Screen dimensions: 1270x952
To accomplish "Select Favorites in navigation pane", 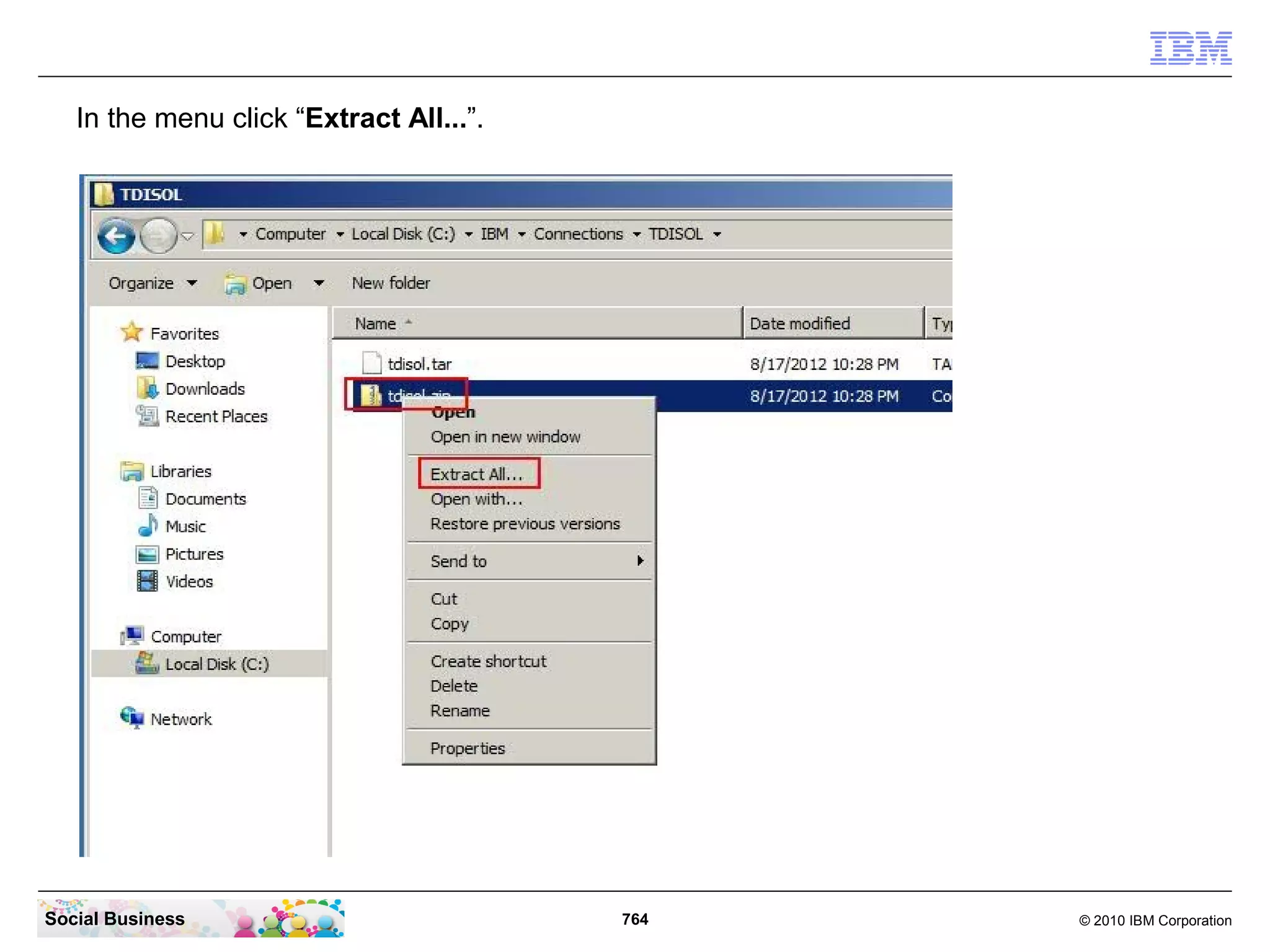I will coord(185,334).
